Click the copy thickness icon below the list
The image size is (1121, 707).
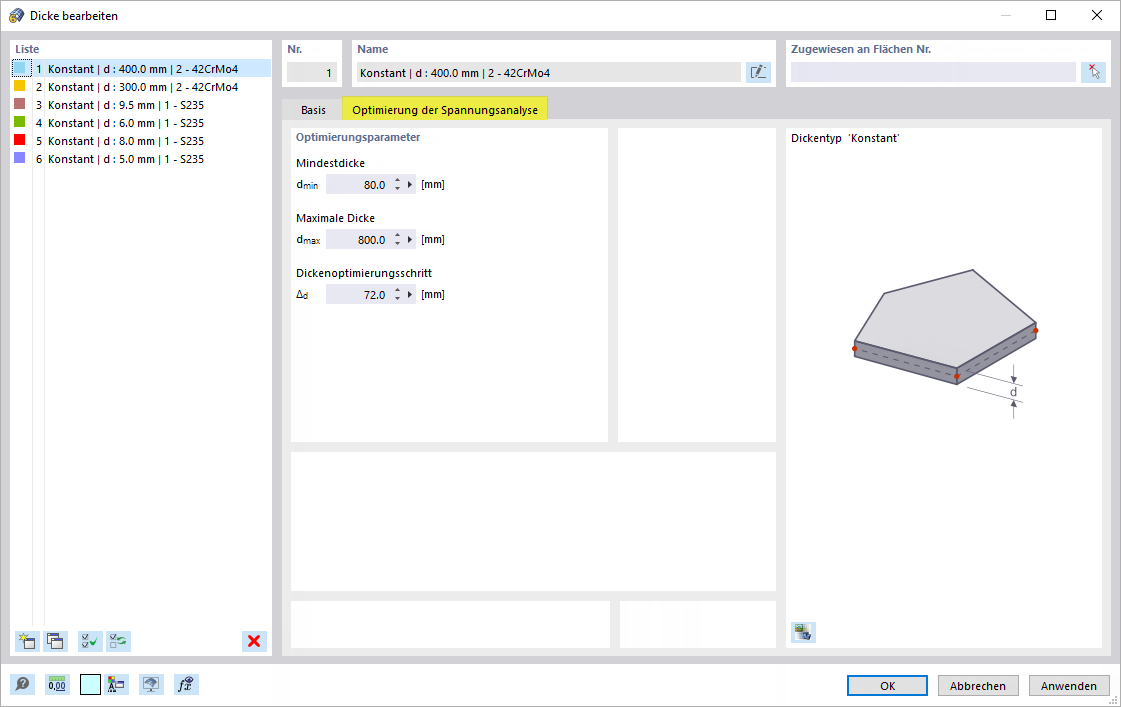(56, 641)
